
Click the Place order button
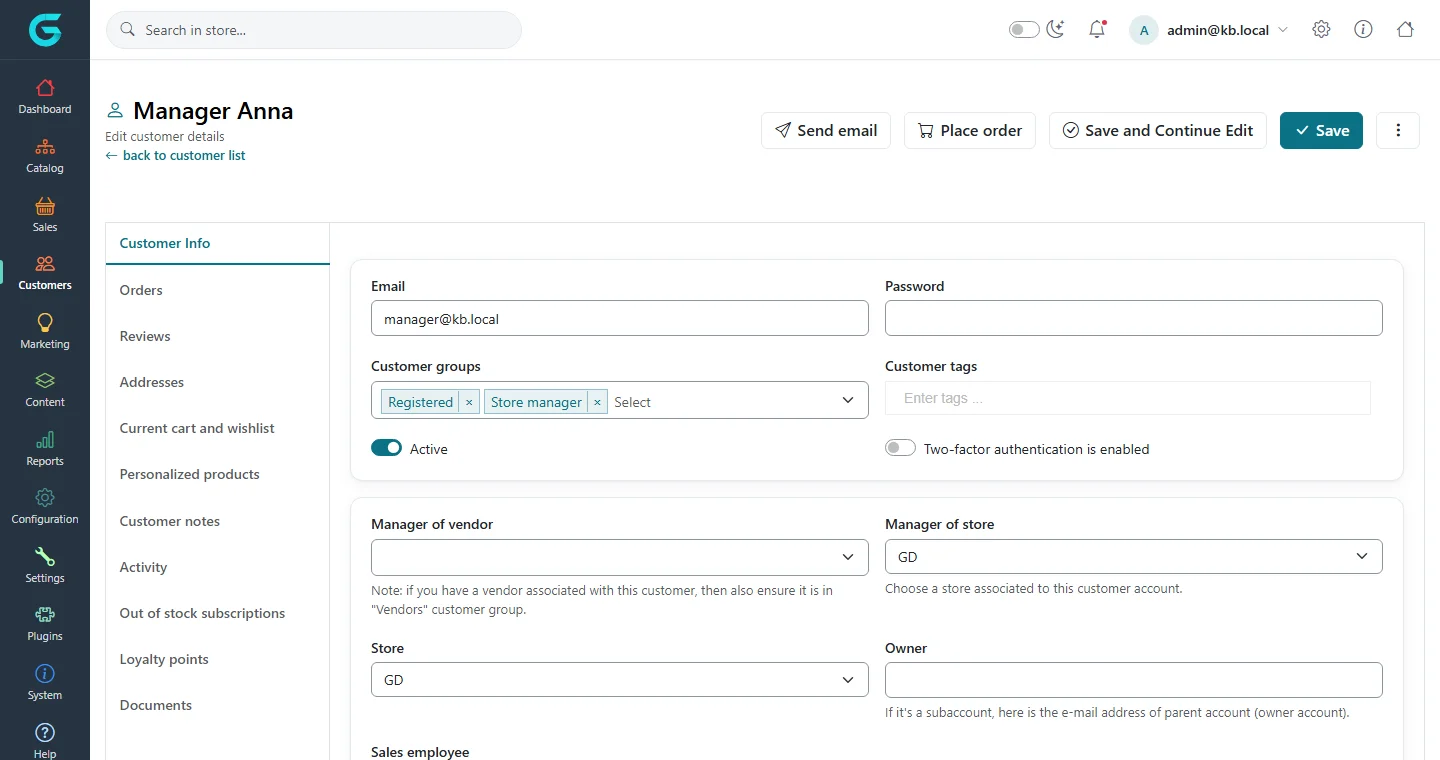(970, 130)
